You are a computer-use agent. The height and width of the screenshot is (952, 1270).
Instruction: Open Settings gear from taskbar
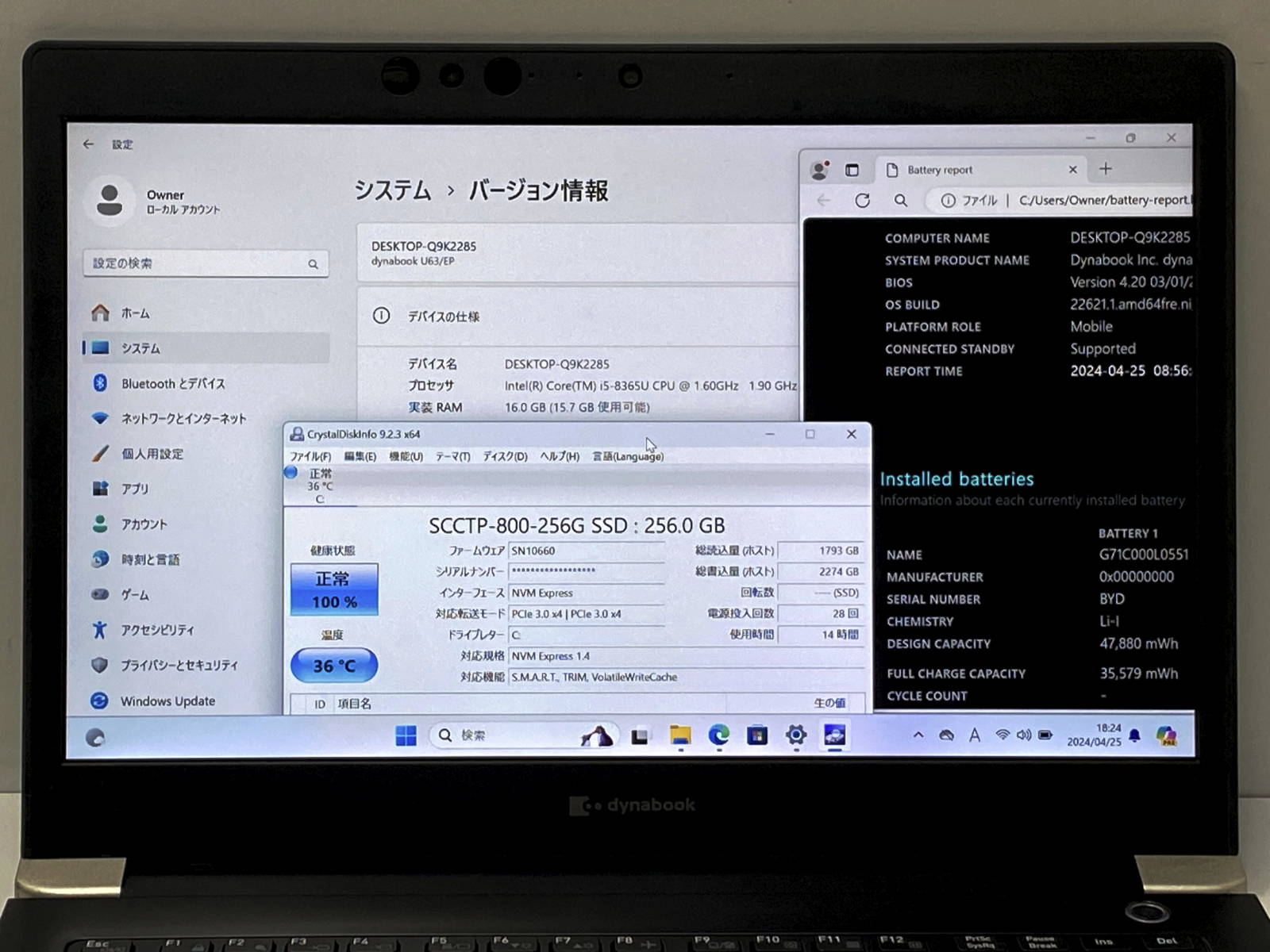click(796, 736)
